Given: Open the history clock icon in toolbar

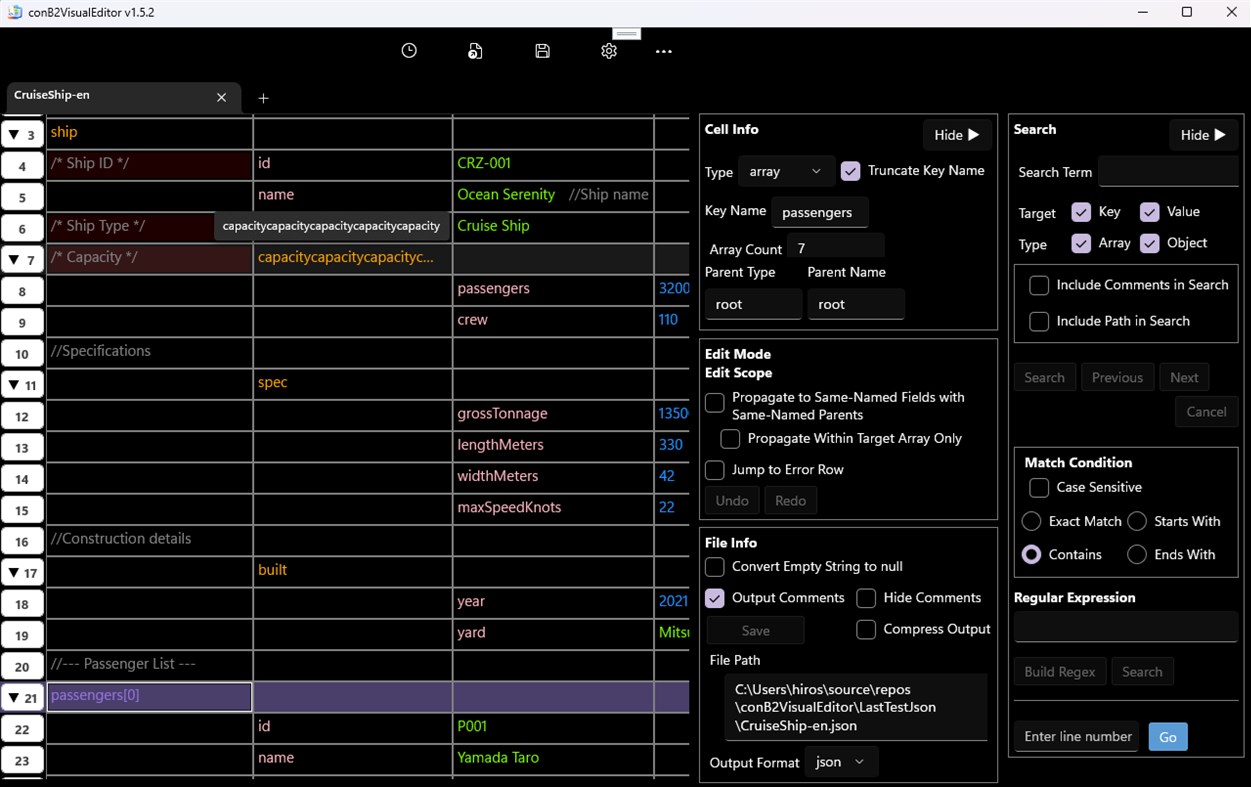Looking at the screenshot, I should click(409, 51).
